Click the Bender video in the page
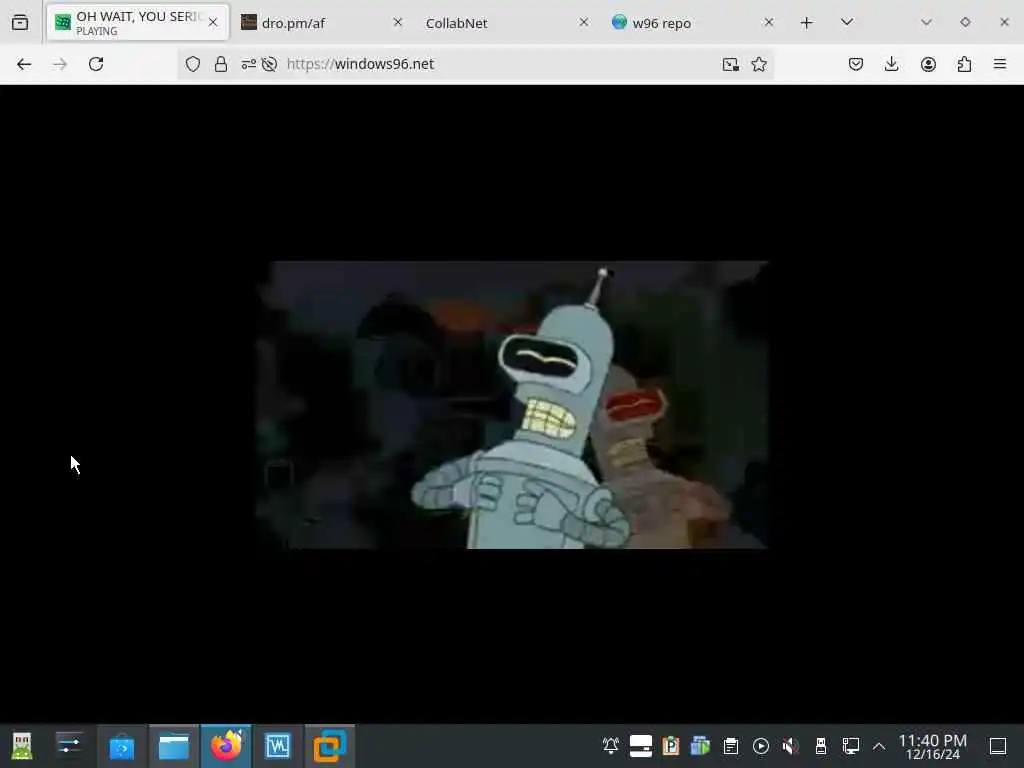1024x768 pixels. (x=512, y=404)
